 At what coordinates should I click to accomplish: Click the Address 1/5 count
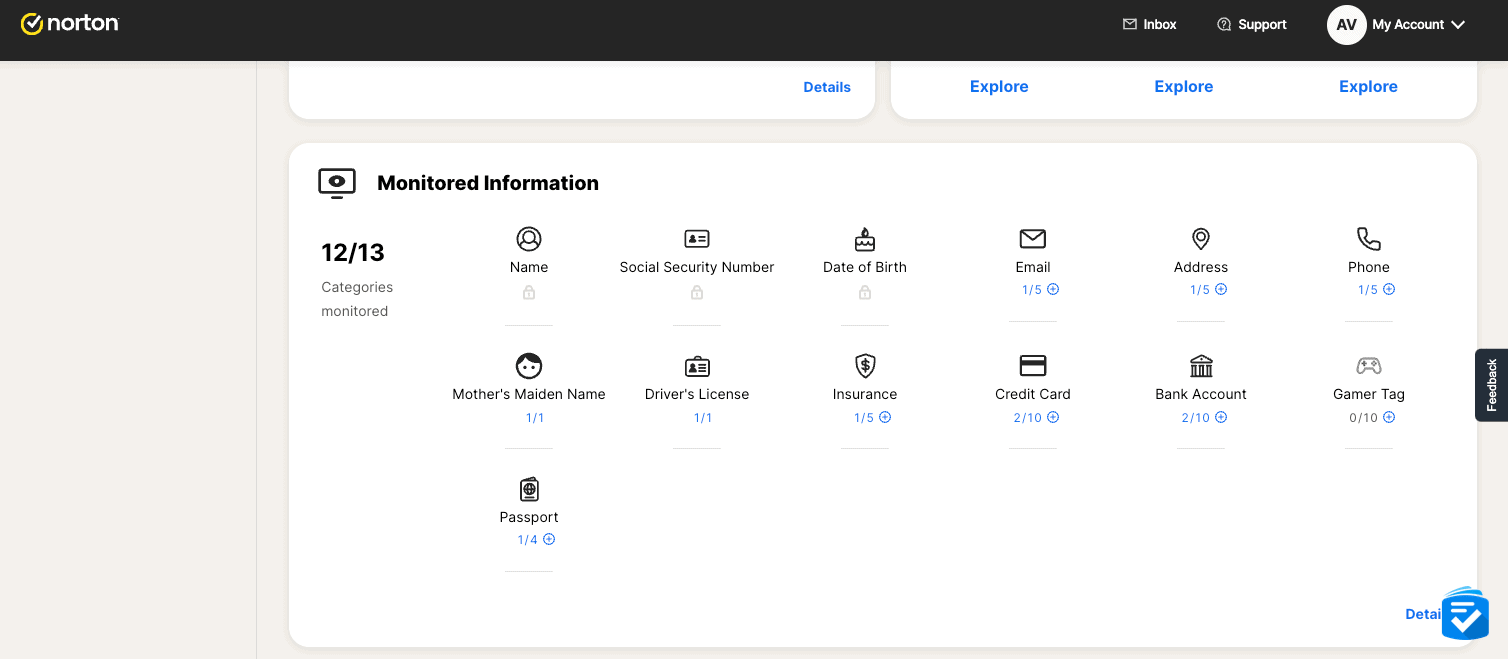(x=1199, y=290)
